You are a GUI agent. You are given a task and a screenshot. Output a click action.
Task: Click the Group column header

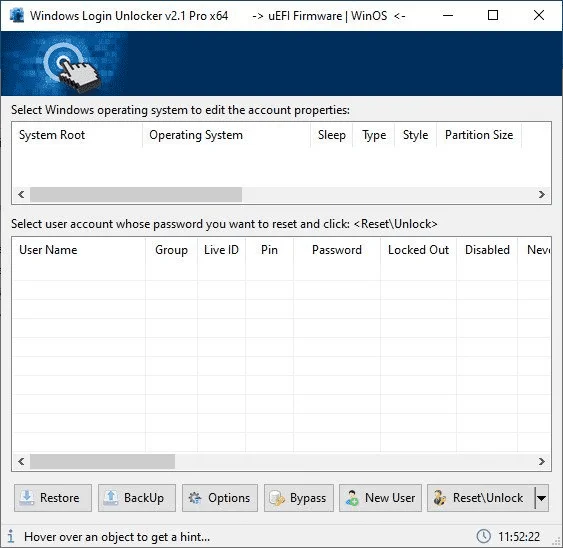171,250
